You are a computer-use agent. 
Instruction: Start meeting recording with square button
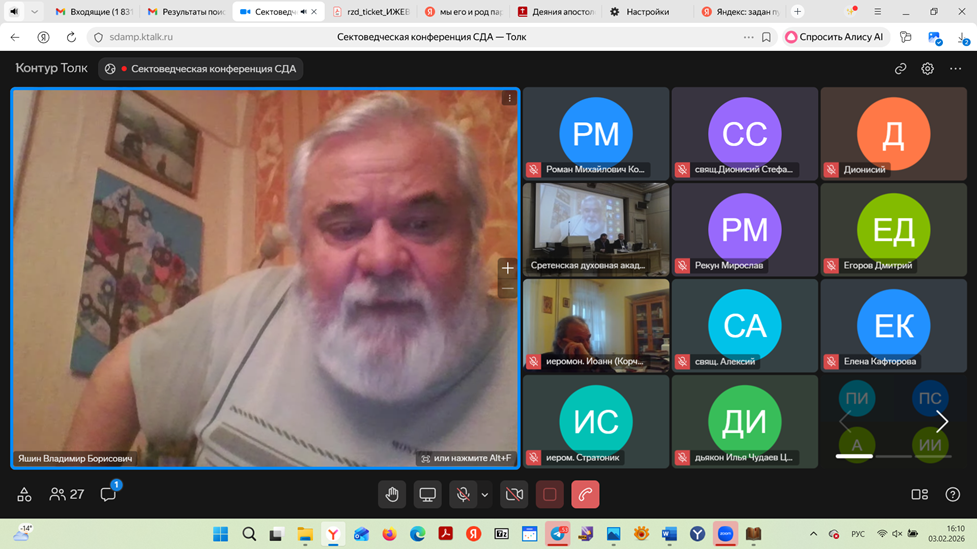[549, 494]
